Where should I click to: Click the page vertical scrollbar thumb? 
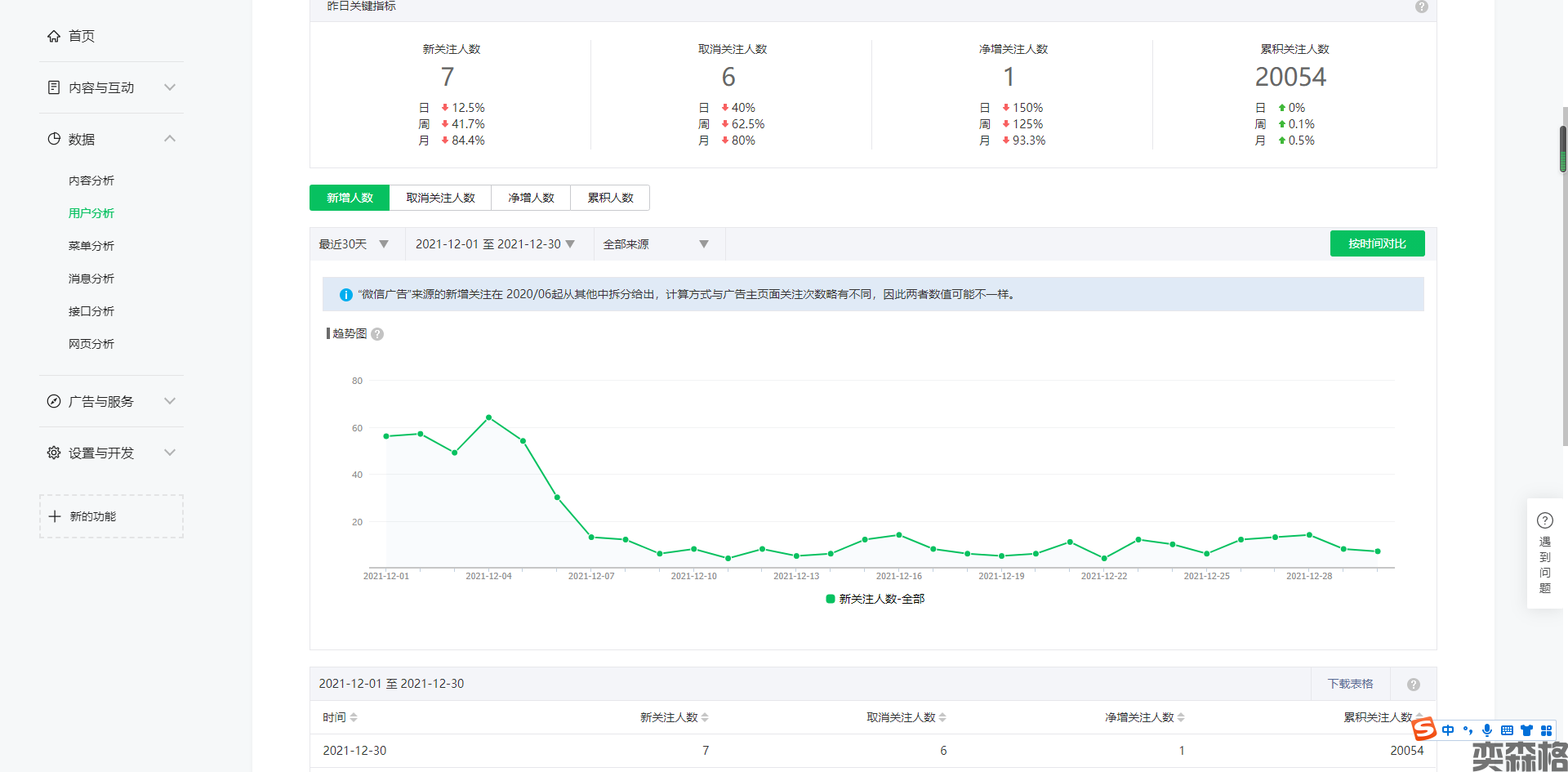pos(1563,149)
